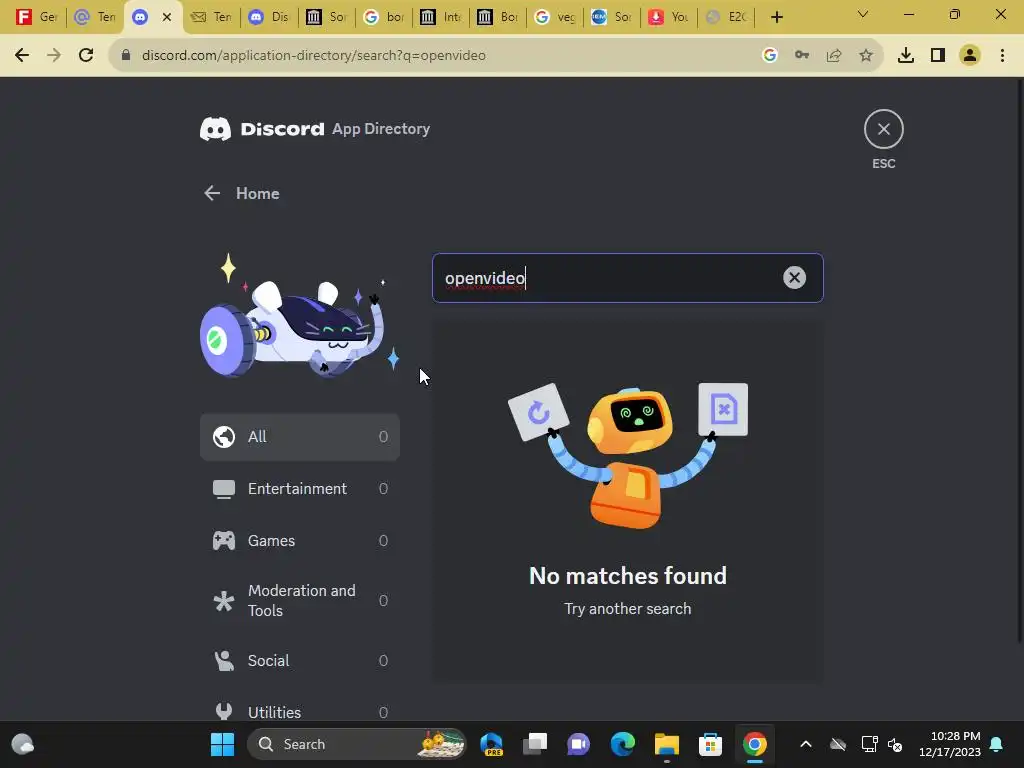
Task: Click the 'No matches found' text
Action: pyautogui.click(x=628, y=576)
